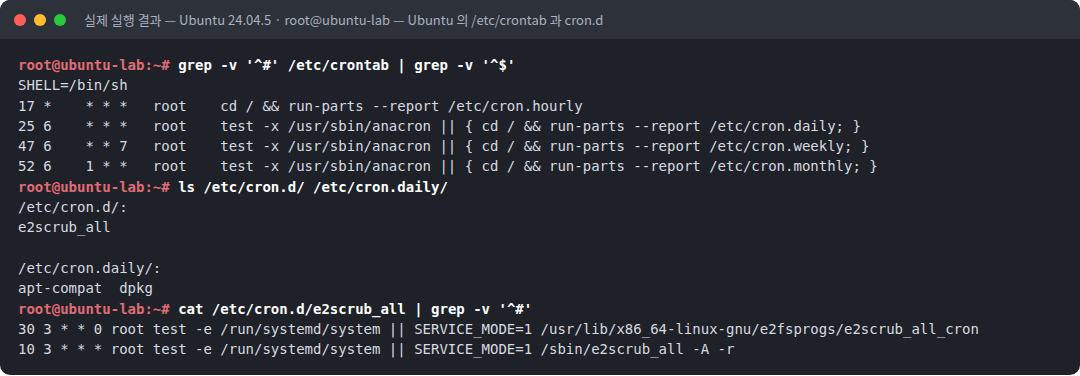This screenshot has height=376, width=1080.
Task: Select the cron.daily anacron crontab line
Action: point(439,127)
